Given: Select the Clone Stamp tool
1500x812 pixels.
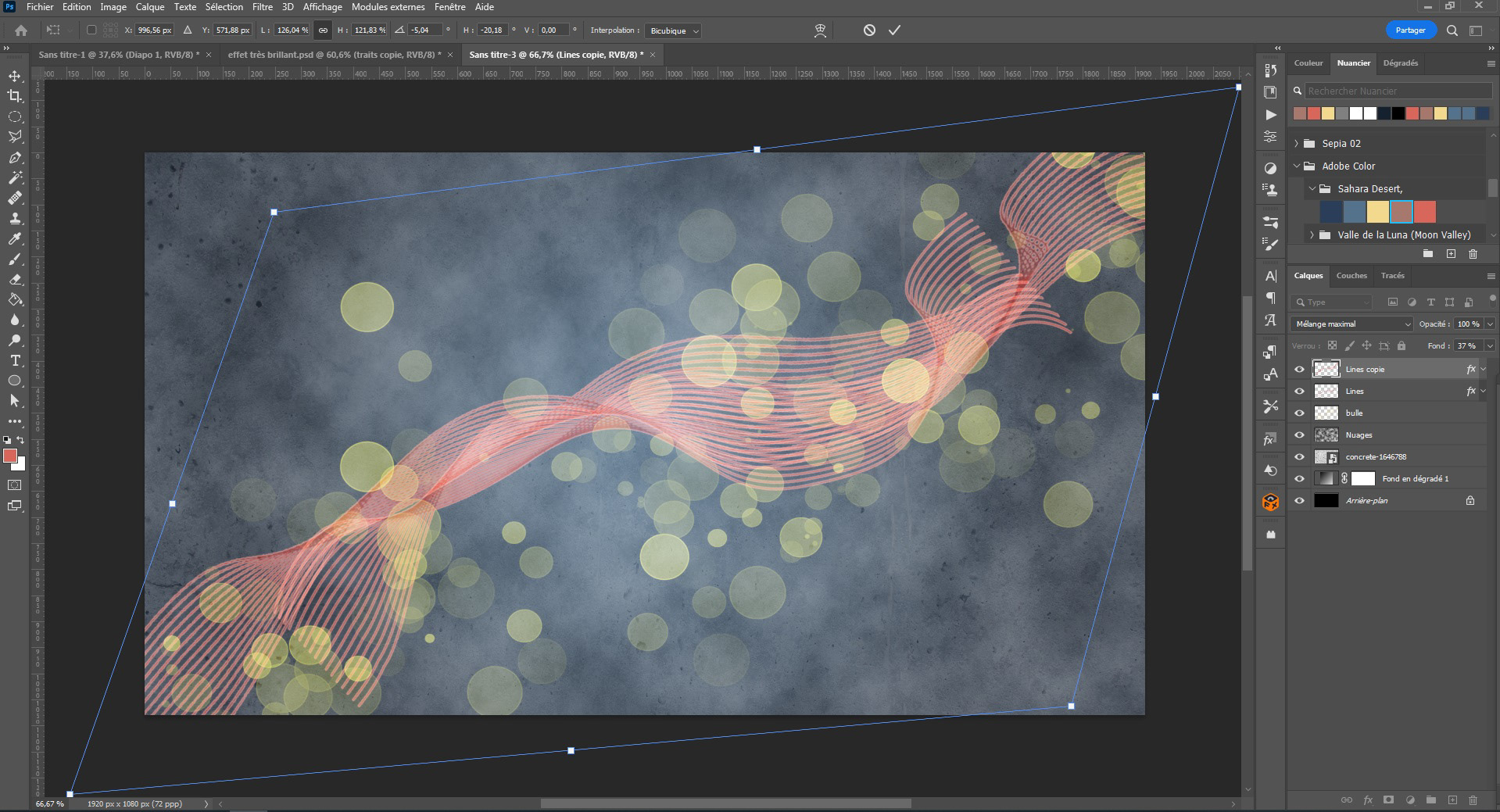Looking at the screenshot, I should [14, 218].
